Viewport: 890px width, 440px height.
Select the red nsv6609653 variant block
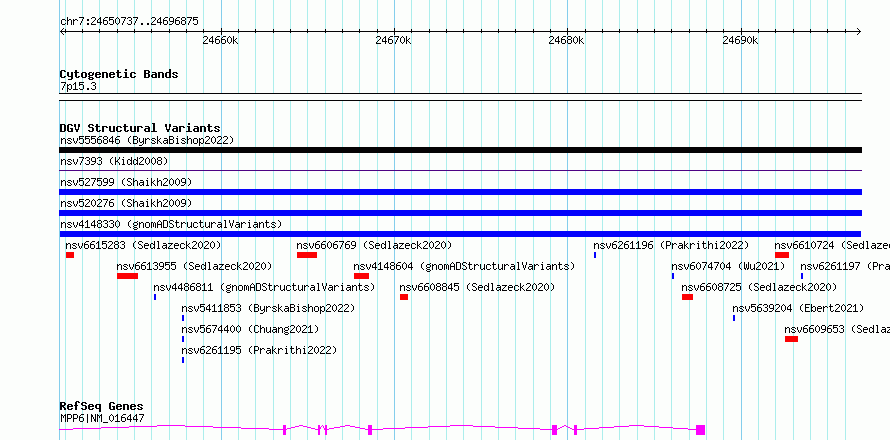pyautogui.click(x=792, y=339)
